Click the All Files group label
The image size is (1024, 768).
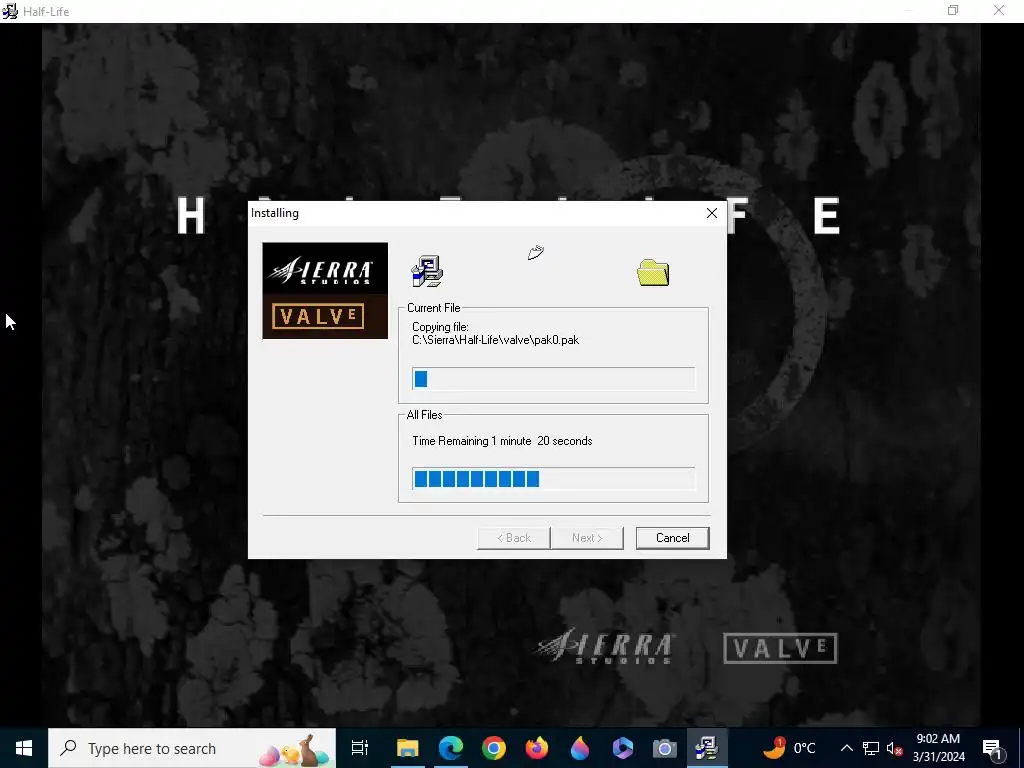(x=424, y=415)
